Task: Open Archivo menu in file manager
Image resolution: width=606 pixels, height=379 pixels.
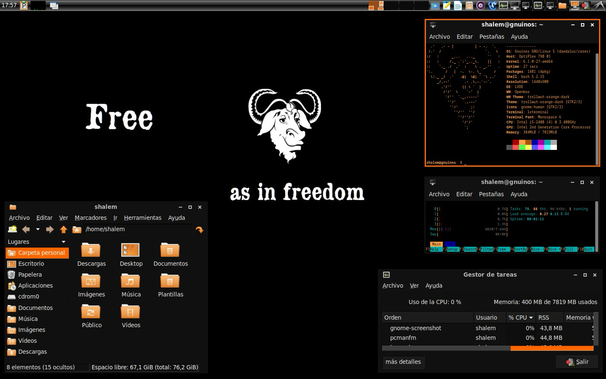Action: point(19,218)
